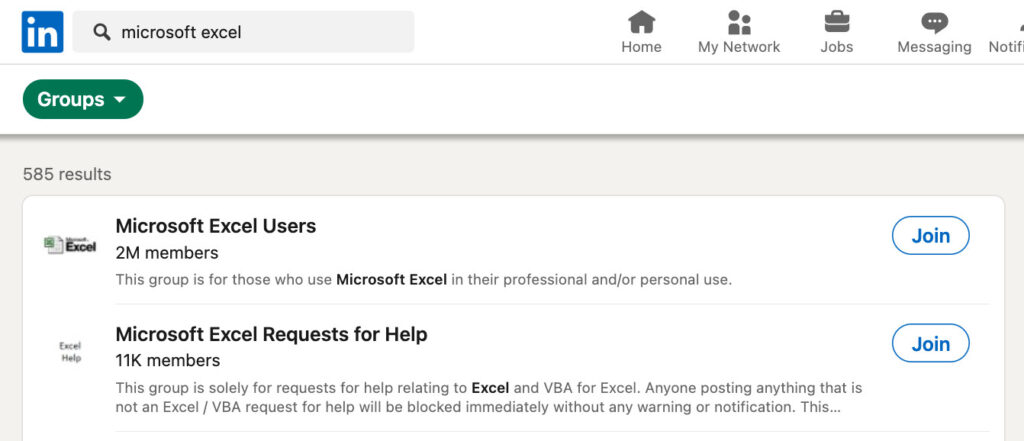Click the Home navigation label
Viewport: 1024px width, 441px height.
point(641,47)
